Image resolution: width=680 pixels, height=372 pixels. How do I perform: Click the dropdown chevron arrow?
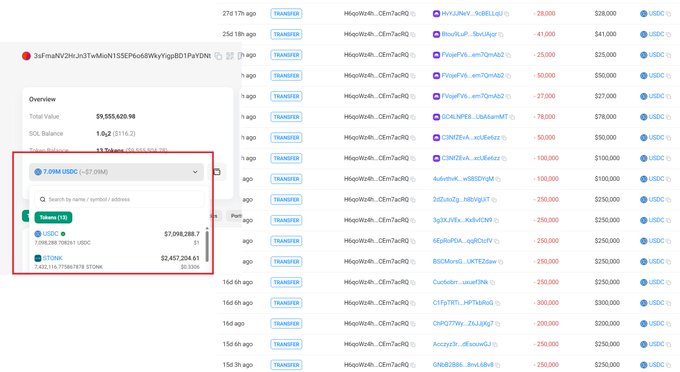coord(195,172)
